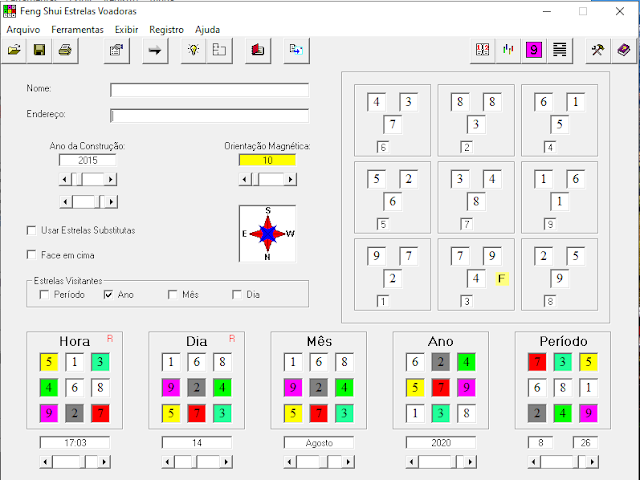640x480 pixels.
Task: Move Hora back with its left arrow
Action: (45, 462)
